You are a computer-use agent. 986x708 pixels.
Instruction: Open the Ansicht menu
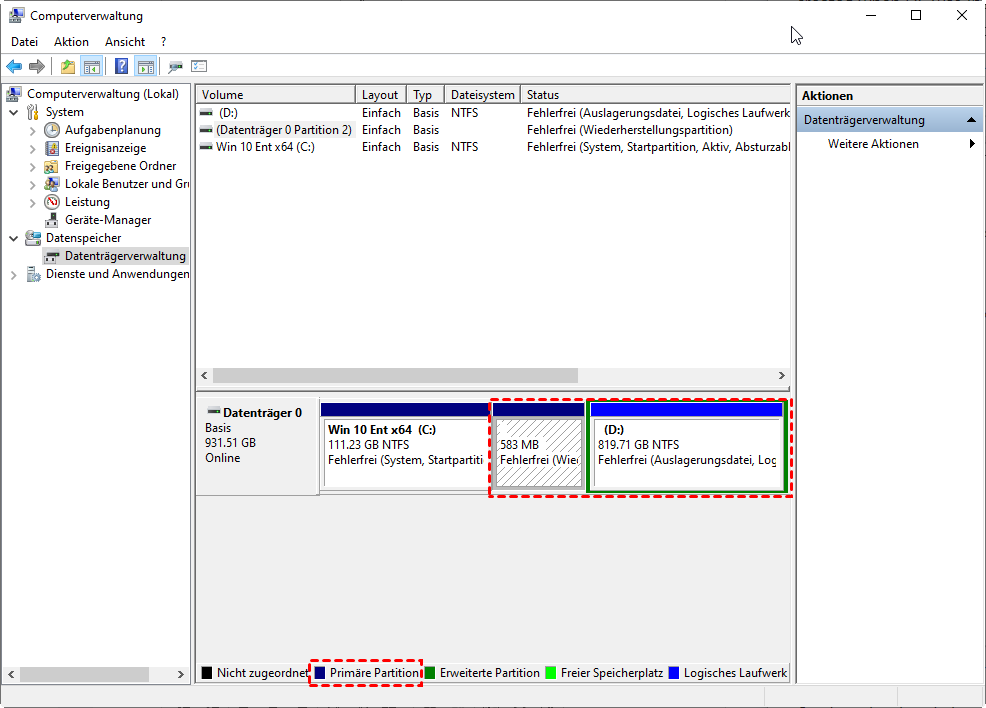[x=125, y=42]
